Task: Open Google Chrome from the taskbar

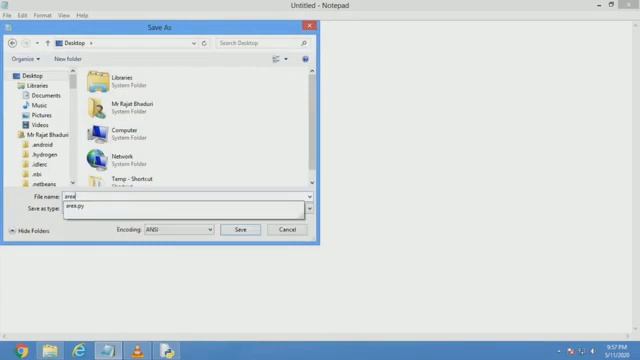Action: coord(22,351)
